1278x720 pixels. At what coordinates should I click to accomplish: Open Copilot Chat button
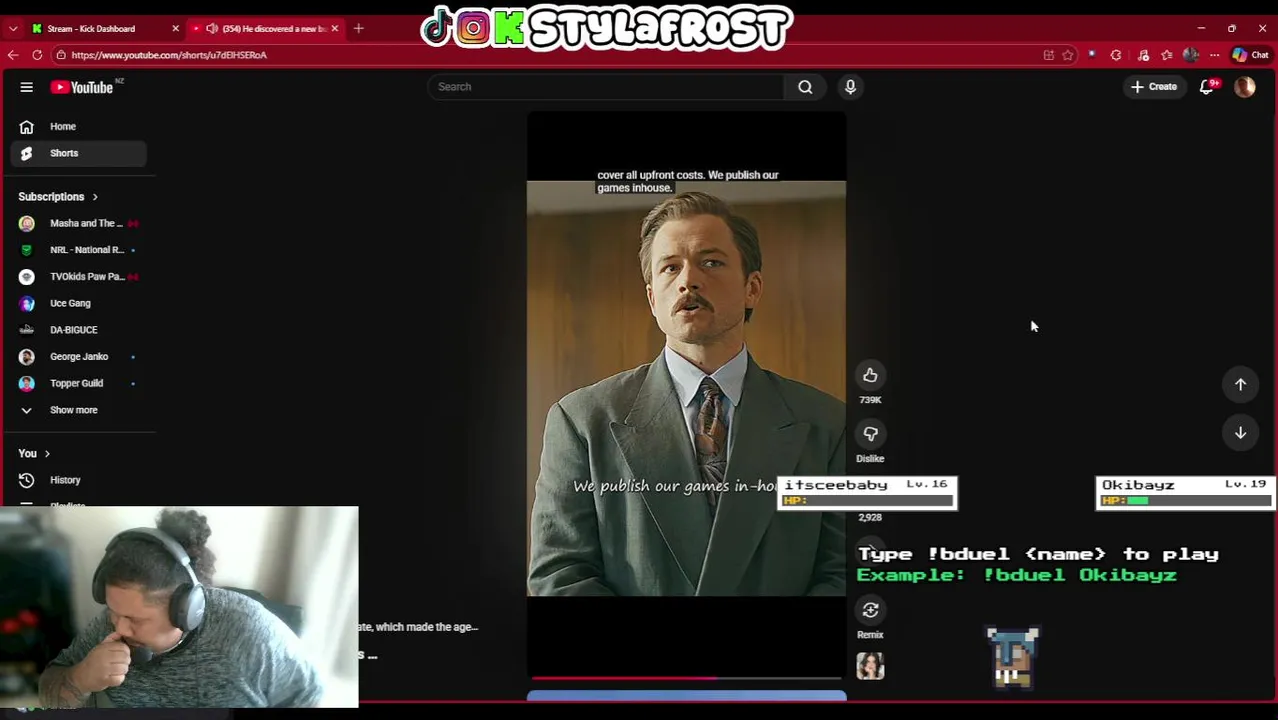1251,55
